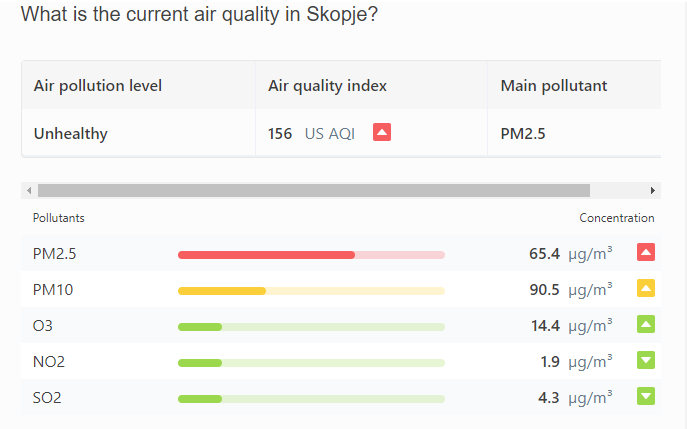
Task: Select the Air quality index column header
Action: point(327,86)
